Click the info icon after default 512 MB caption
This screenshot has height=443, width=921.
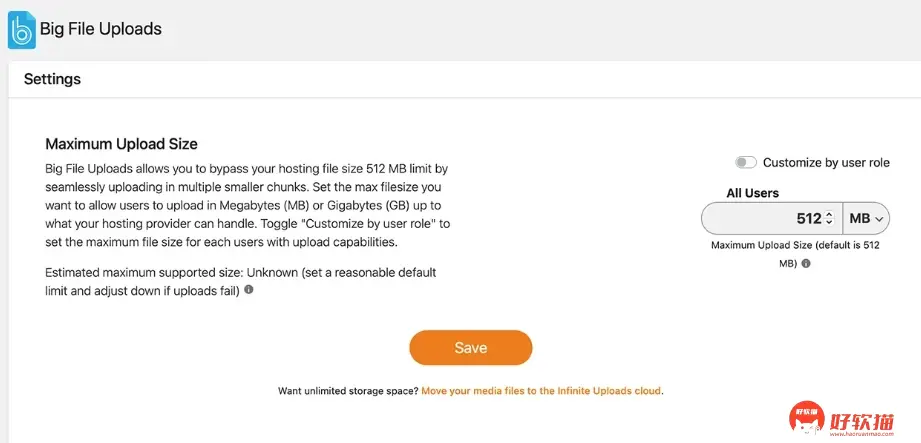[x=806, y=264]
